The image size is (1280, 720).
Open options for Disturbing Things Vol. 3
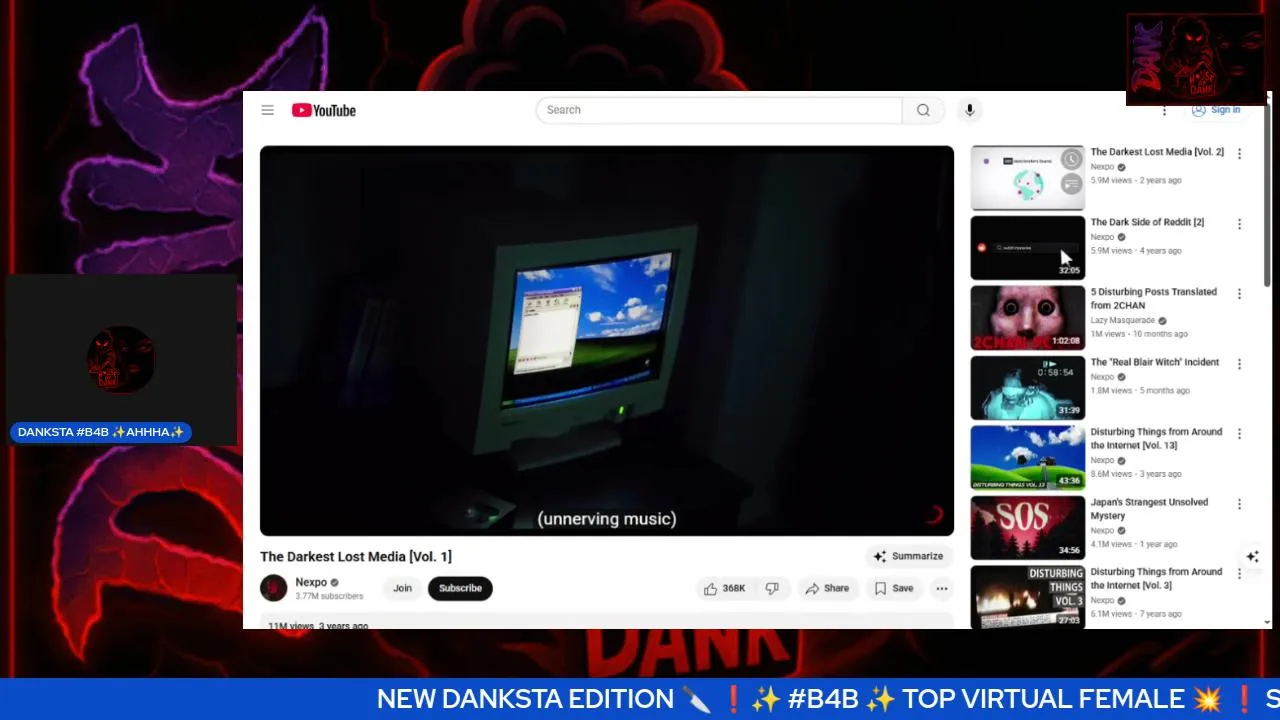click(1239, 574)
